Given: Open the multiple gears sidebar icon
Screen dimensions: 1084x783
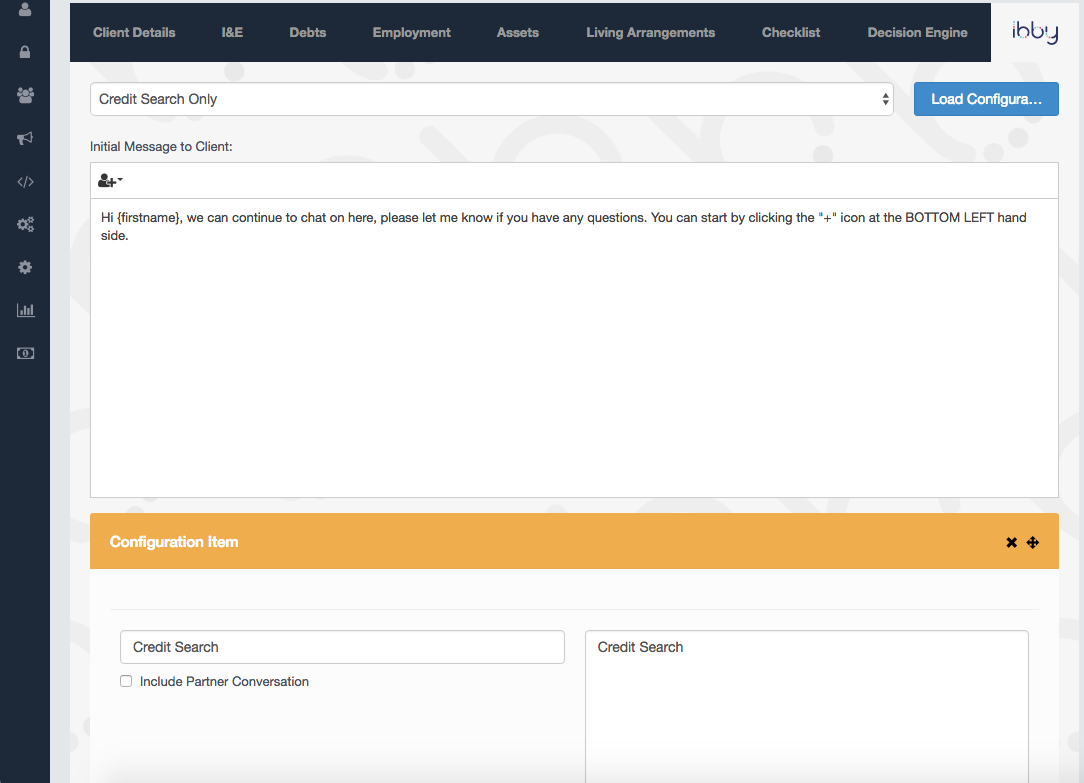Looking at the screenshot, I should coord(25,225).
